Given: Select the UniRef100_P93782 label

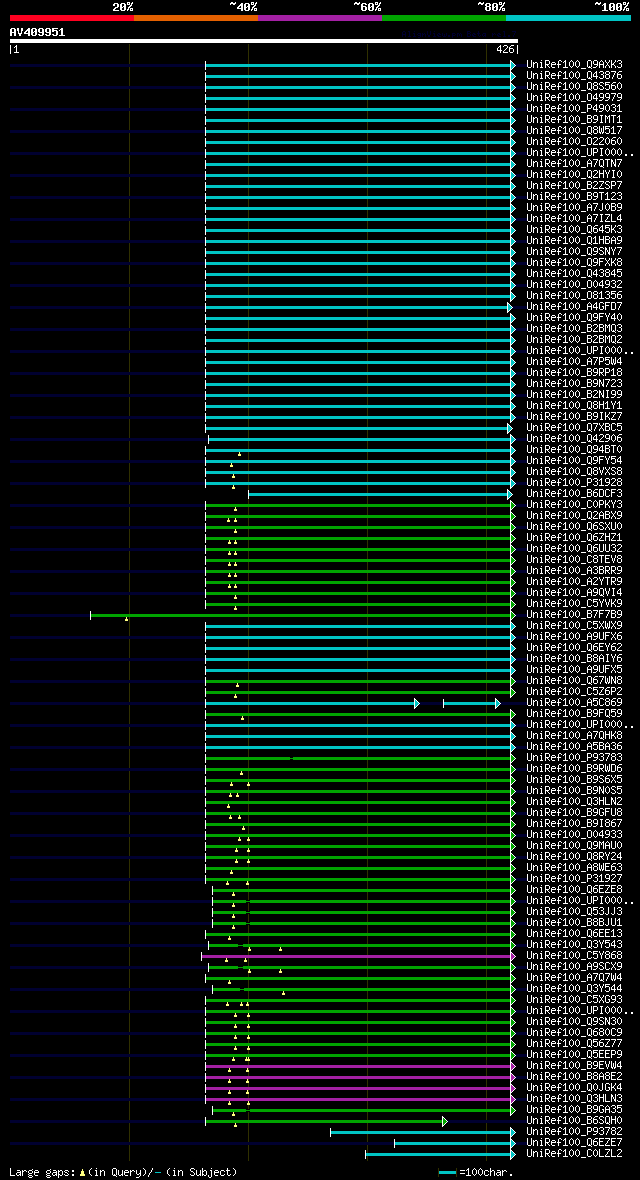Looking at the screenshot, I should click(x=574, y=1131).
